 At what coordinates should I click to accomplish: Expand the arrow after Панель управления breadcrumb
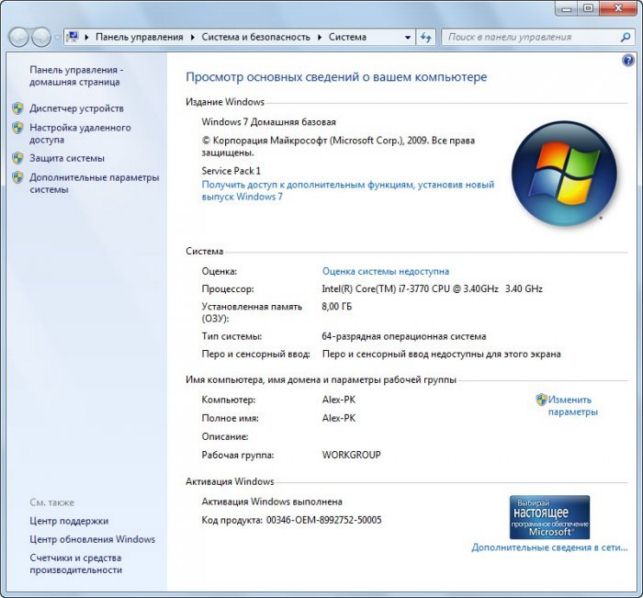(x=193, y=37)
